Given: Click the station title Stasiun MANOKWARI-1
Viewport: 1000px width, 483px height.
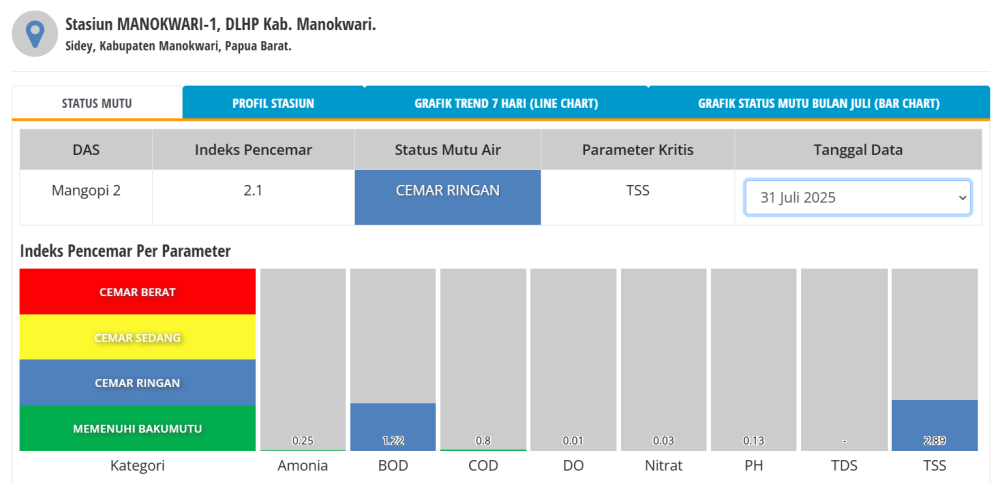Looking at the screenshot, I should (220, 24).
